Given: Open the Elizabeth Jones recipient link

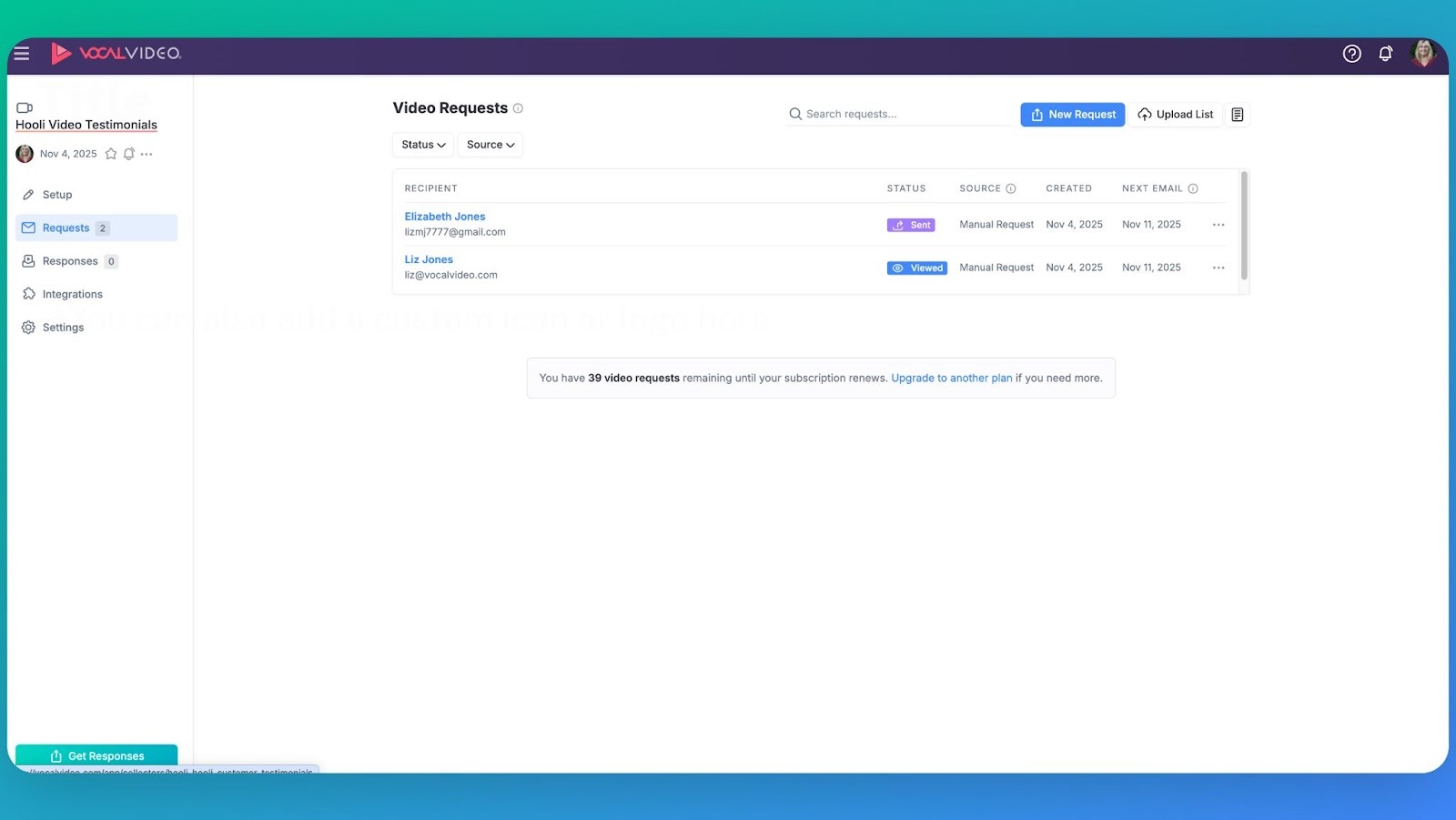Looking at the screenshot, I should click(x=445, y=217).
